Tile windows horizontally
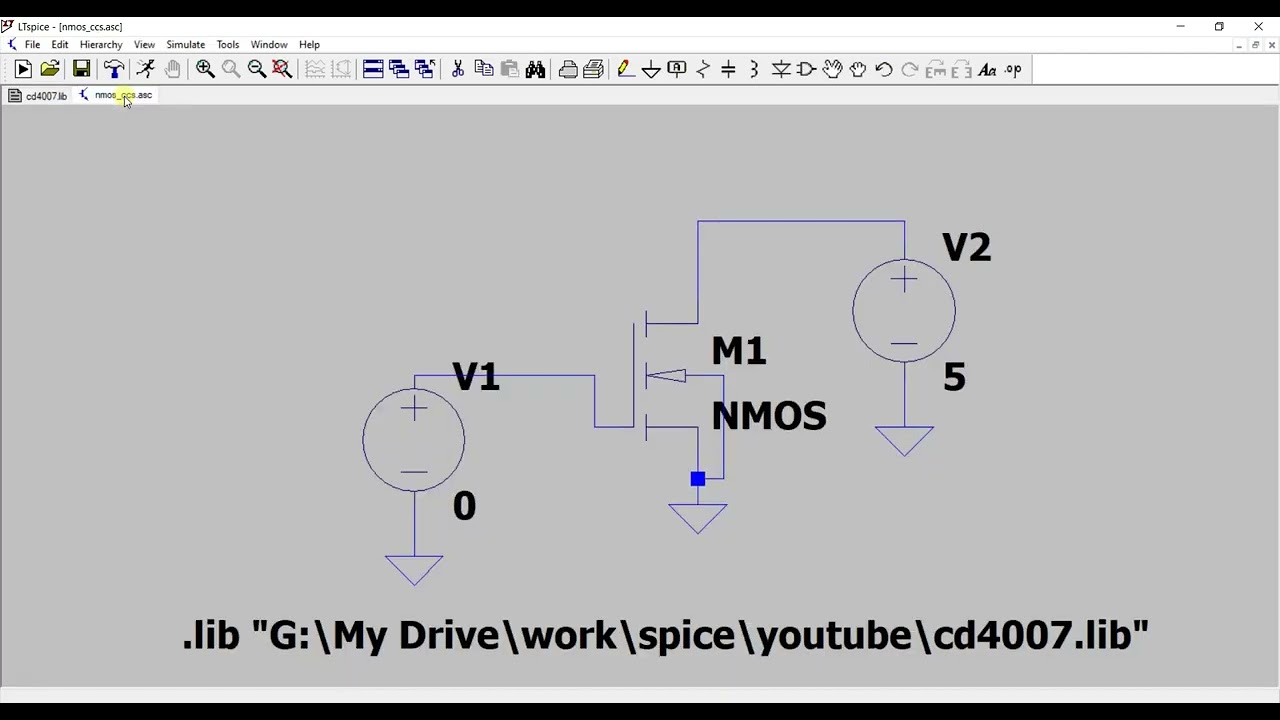 click(x=374, y=69)
